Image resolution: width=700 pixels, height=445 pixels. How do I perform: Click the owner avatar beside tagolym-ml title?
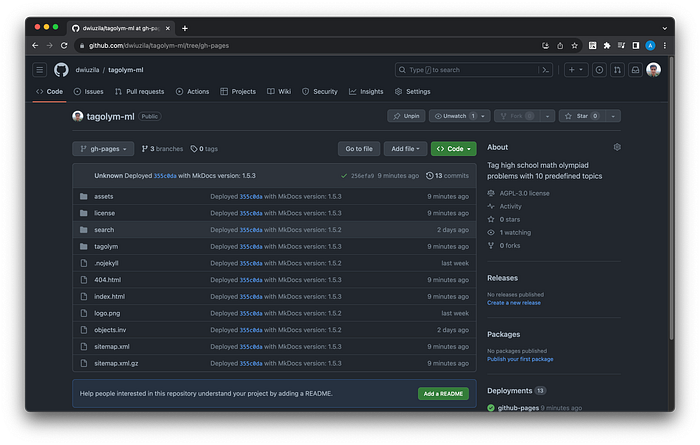point(78,116)
